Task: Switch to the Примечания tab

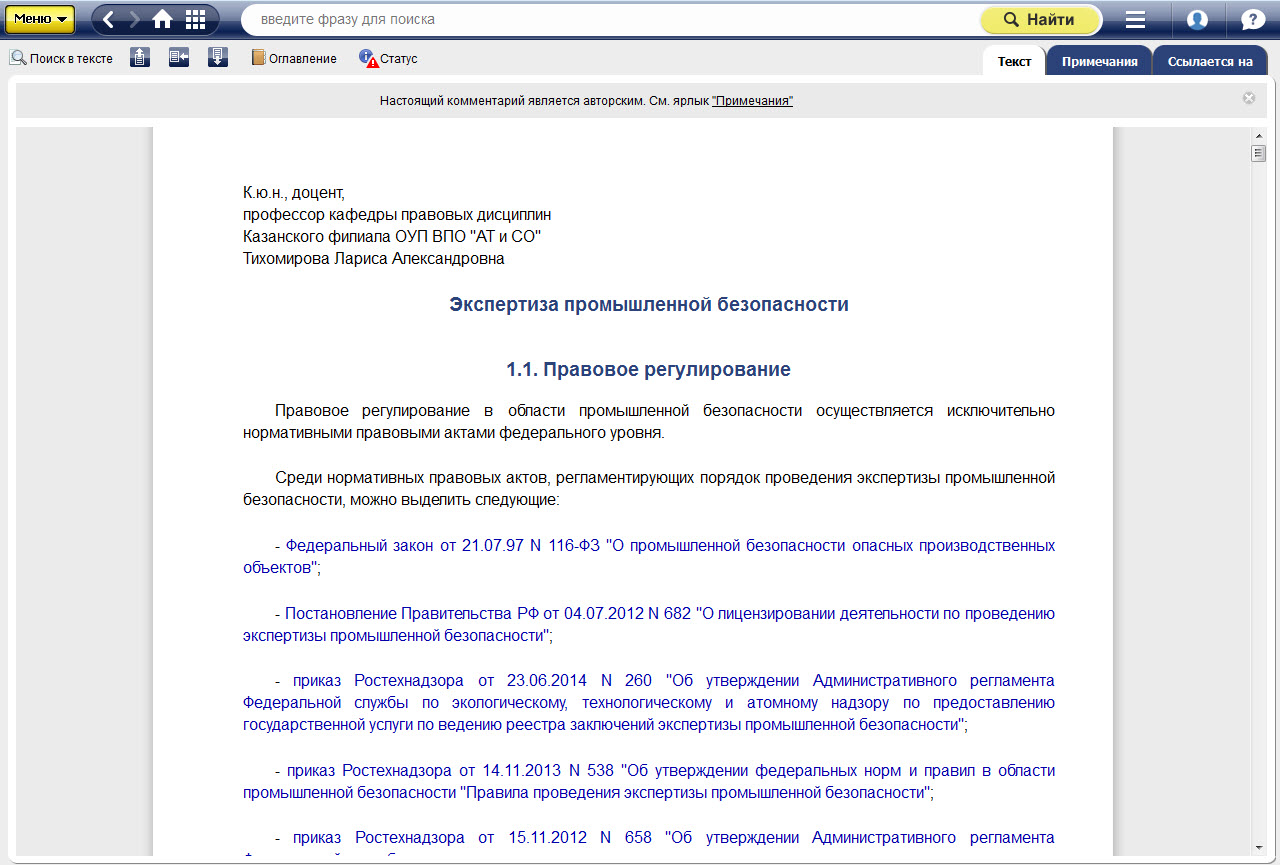Action: (x=1099, y=61)
